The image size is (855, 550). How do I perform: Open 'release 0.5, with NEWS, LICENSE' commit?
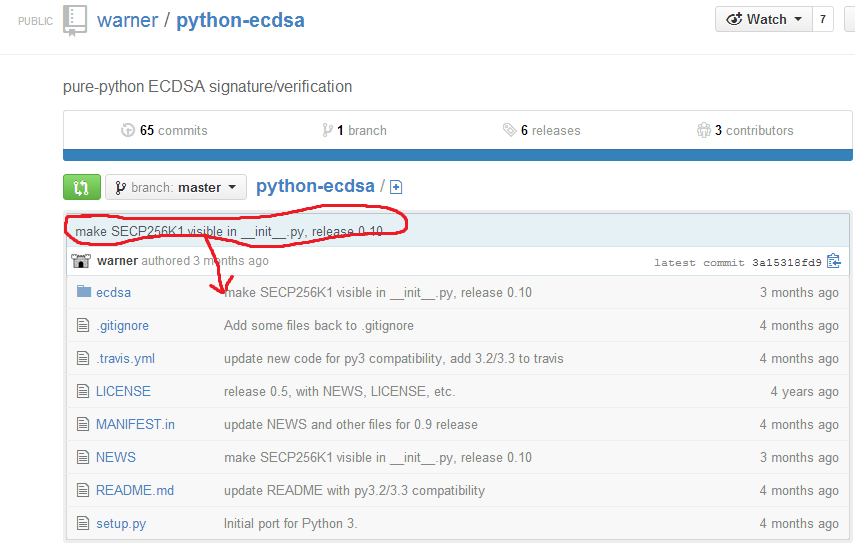pos(339,391)
